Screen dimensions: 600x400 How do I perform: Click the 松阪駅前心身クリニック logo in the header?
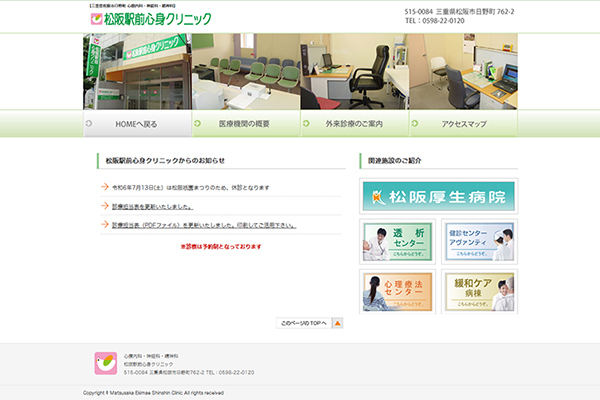click(x=151, y=18)
